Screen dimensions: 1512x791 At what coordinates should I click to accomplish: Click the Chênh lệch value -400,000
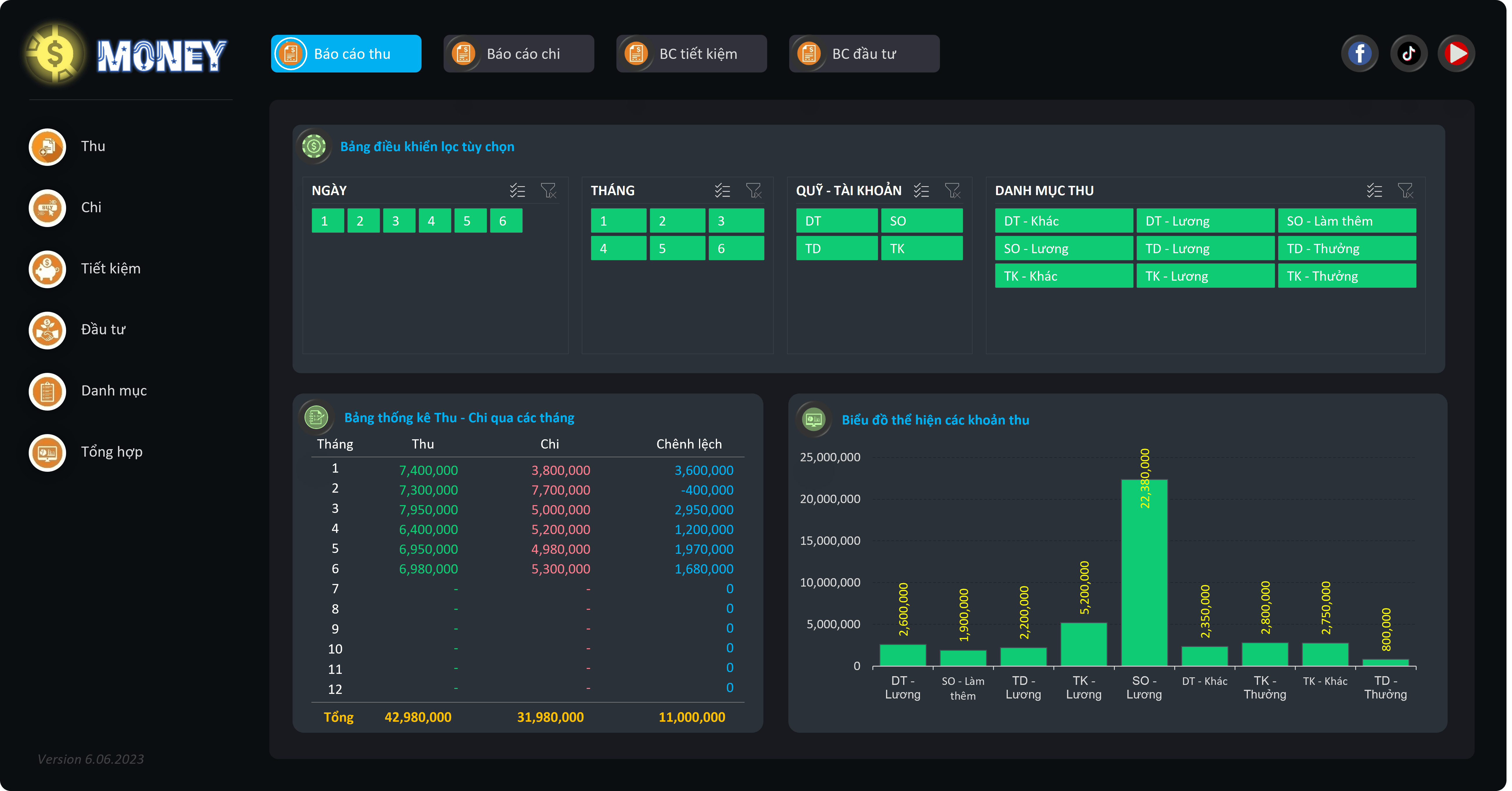(707, 491)
